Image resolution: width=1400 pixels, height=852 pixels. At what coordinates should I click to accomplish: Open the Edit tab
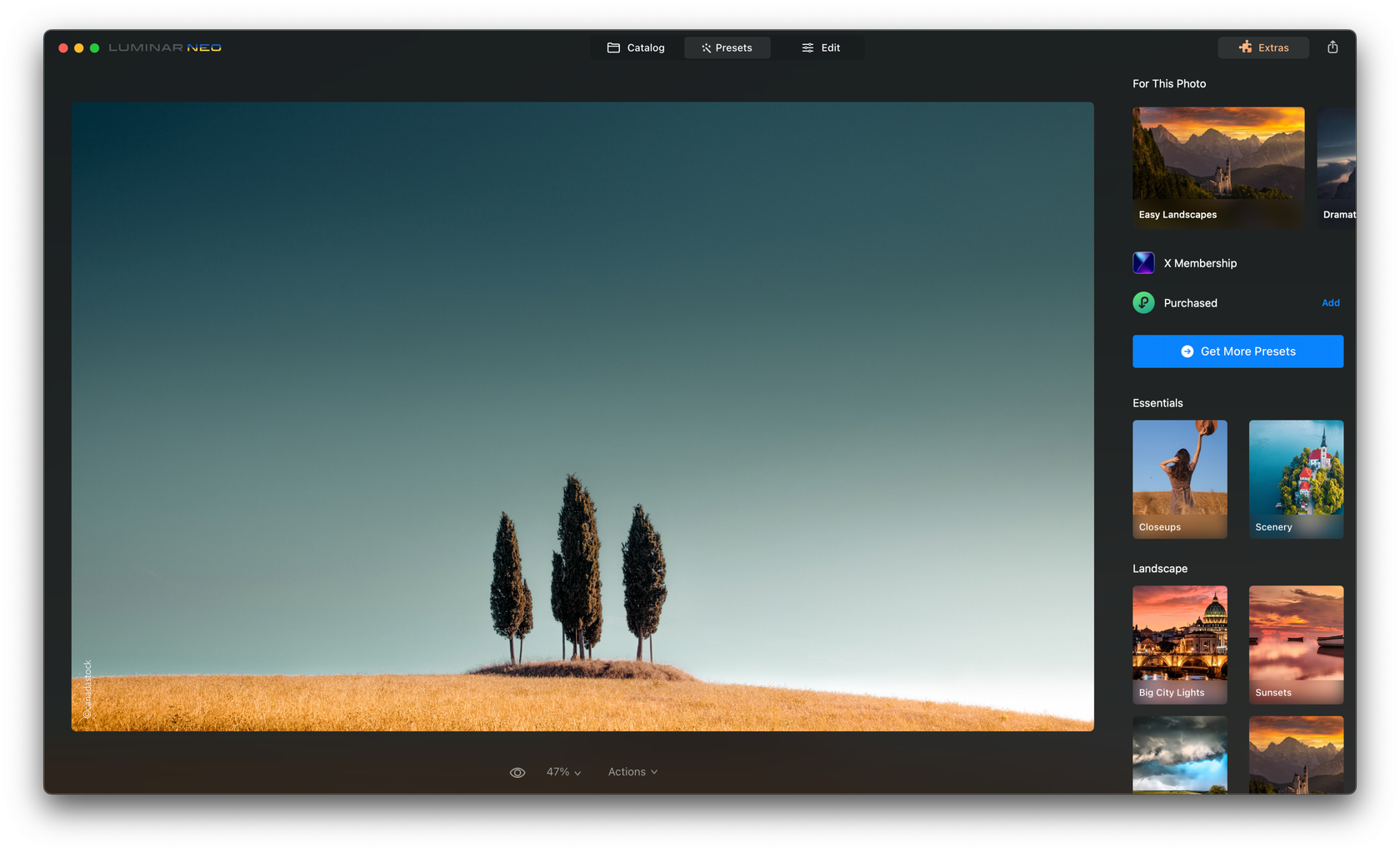[821, 47]
